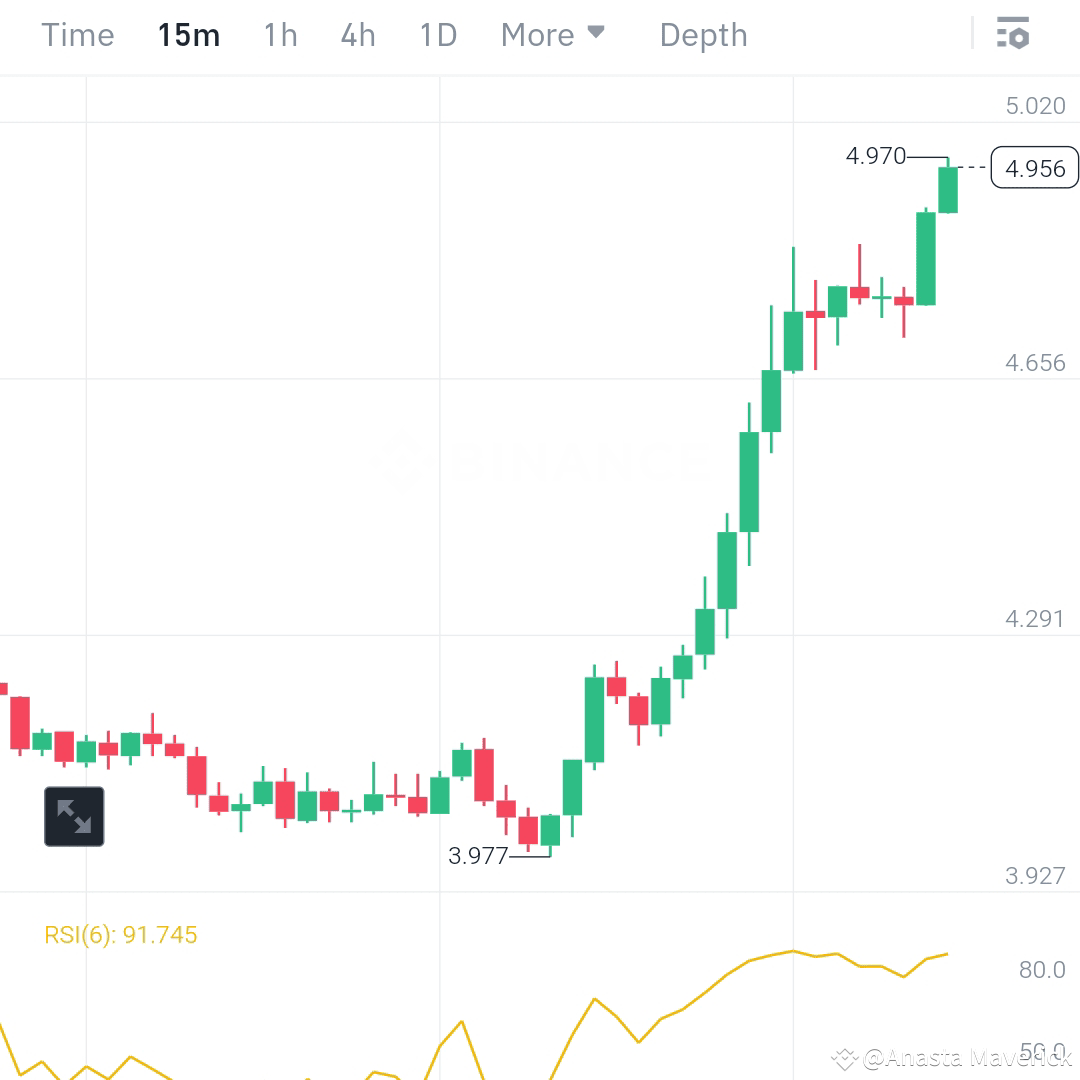Click the RSI(6): 91.745 indicator label
Screen dimensions: 1080x1080
[x=120, y=934]
